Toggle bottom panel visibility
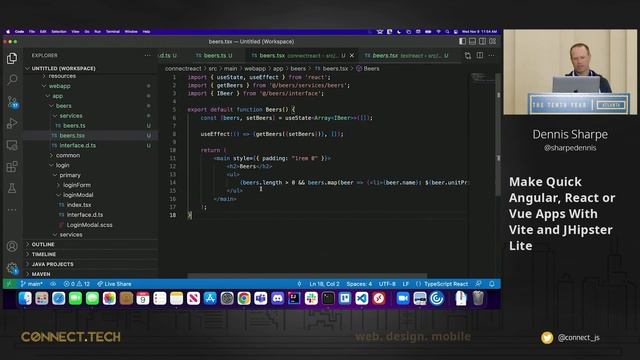The width and height of the screenshot is (640, 360). click(472, 41)
